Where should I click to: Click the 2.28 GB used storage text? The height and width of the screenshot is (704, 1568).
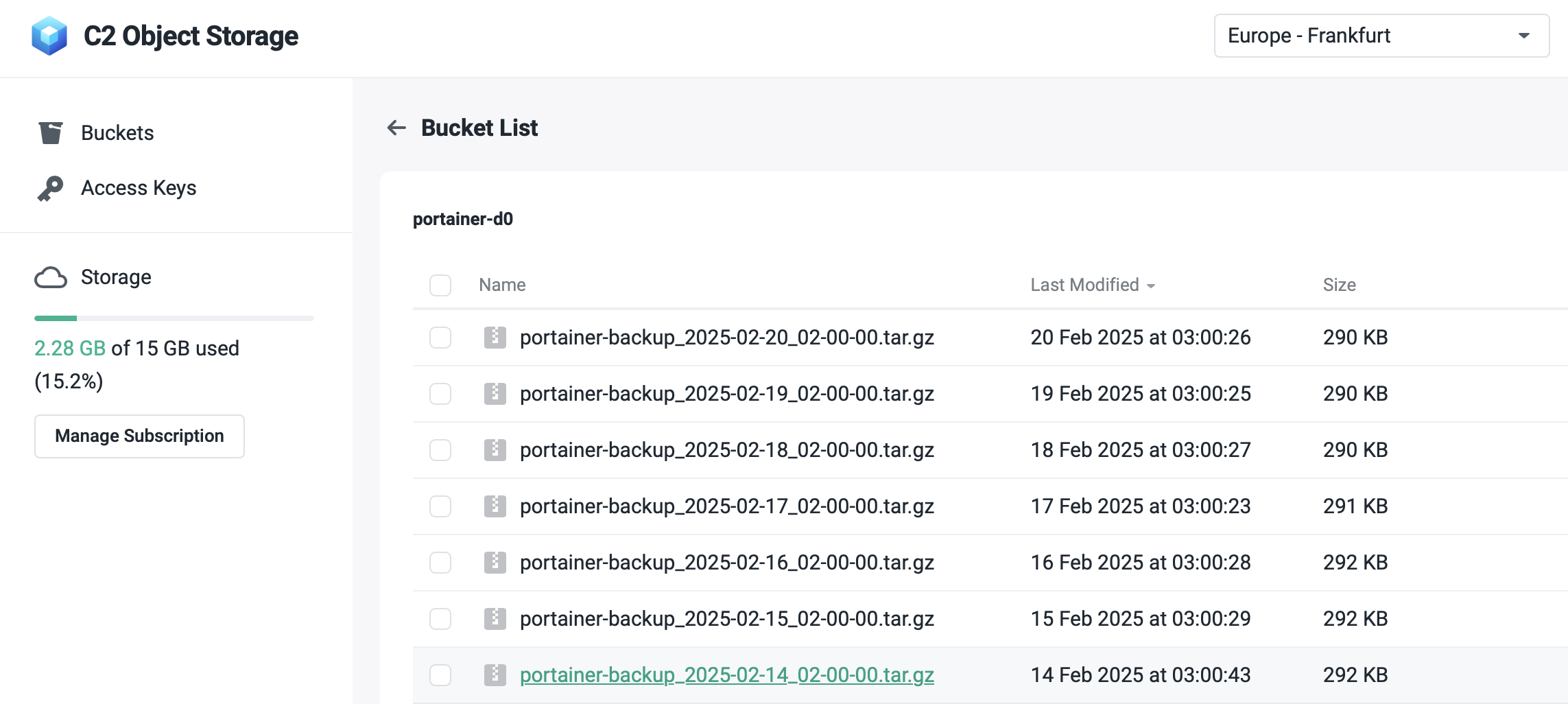pyautogui.click(x=70, y=349)
